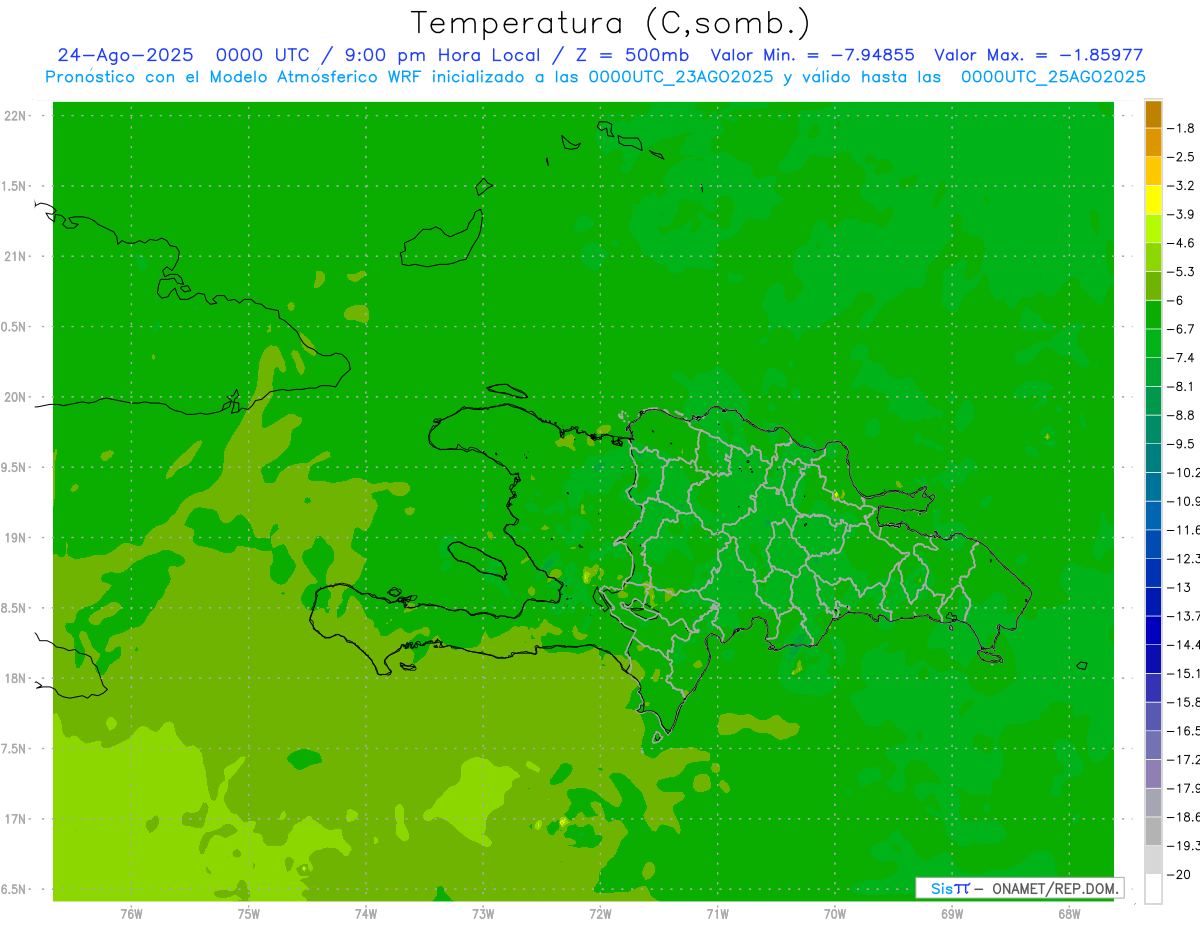Click the legend value "-9.5"
Screen dimensions: 1200x927
[1182, 444]
